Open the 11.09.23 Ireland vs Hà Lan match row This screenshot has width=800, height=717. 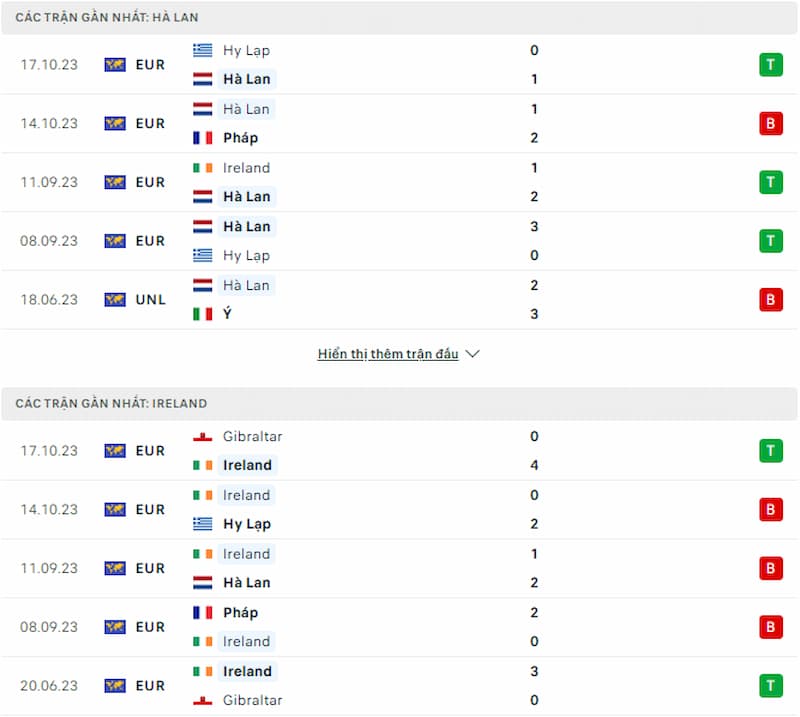[399, 568]
